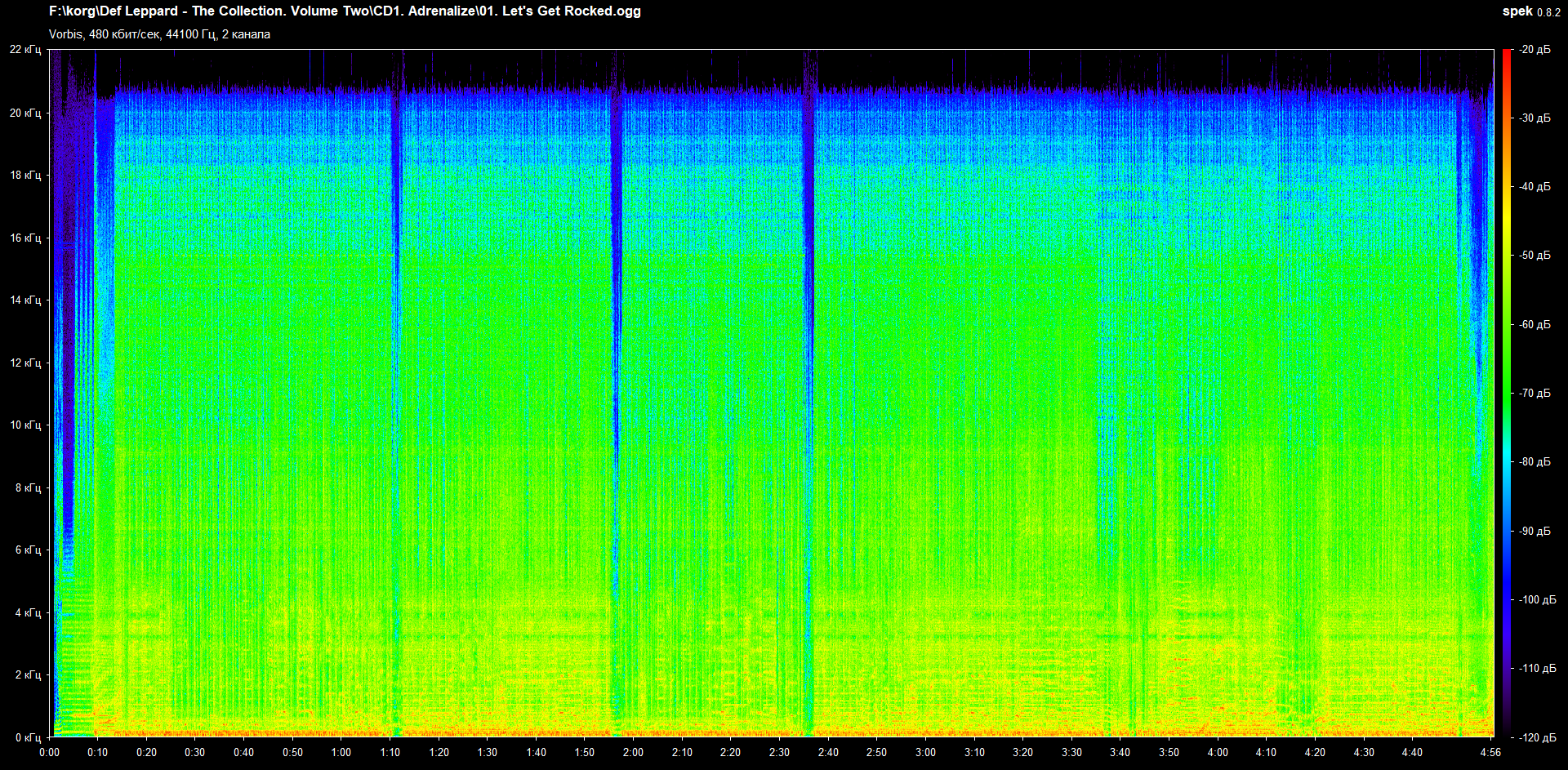Click the Vorbis codec info line
The height and width of the screenshot is (770, 1568).
159,34
